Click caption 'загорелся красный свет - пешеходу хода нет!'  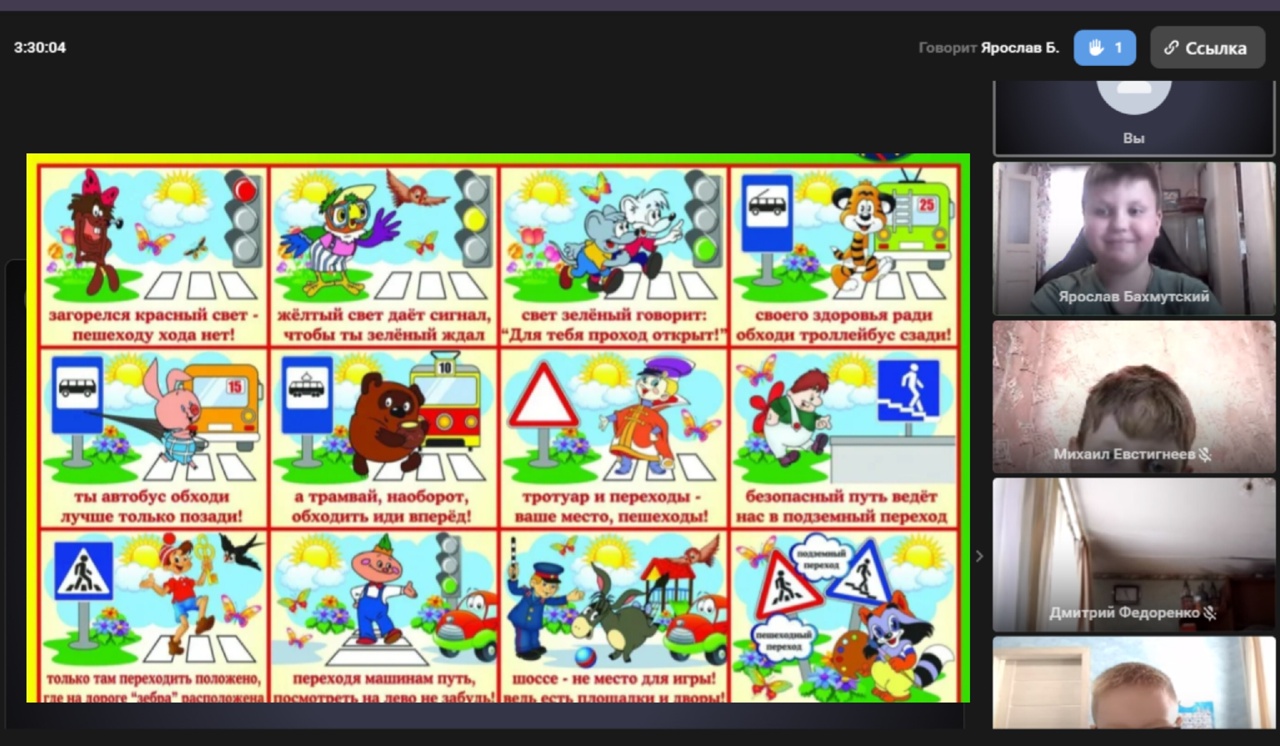153,324
